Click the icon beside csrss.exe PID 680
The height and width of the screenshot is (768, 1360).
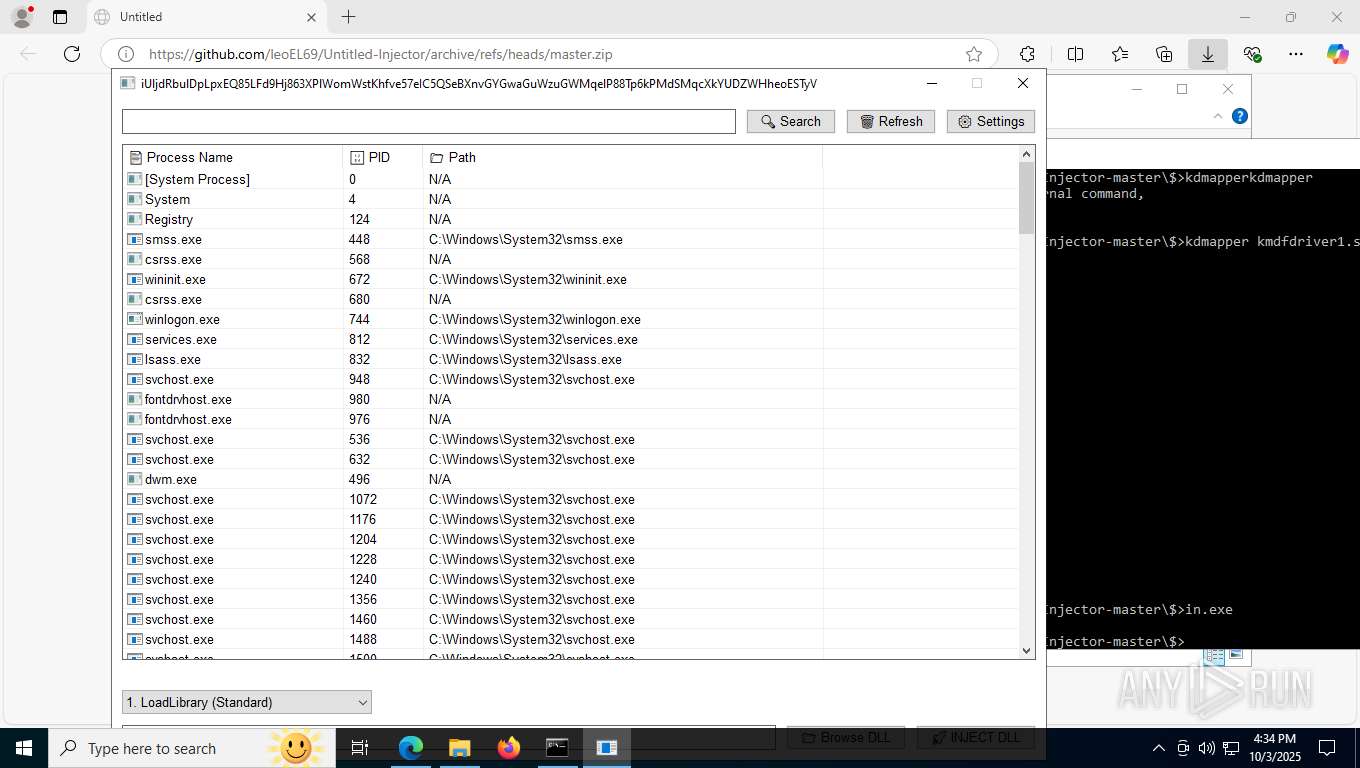(134, 299)
